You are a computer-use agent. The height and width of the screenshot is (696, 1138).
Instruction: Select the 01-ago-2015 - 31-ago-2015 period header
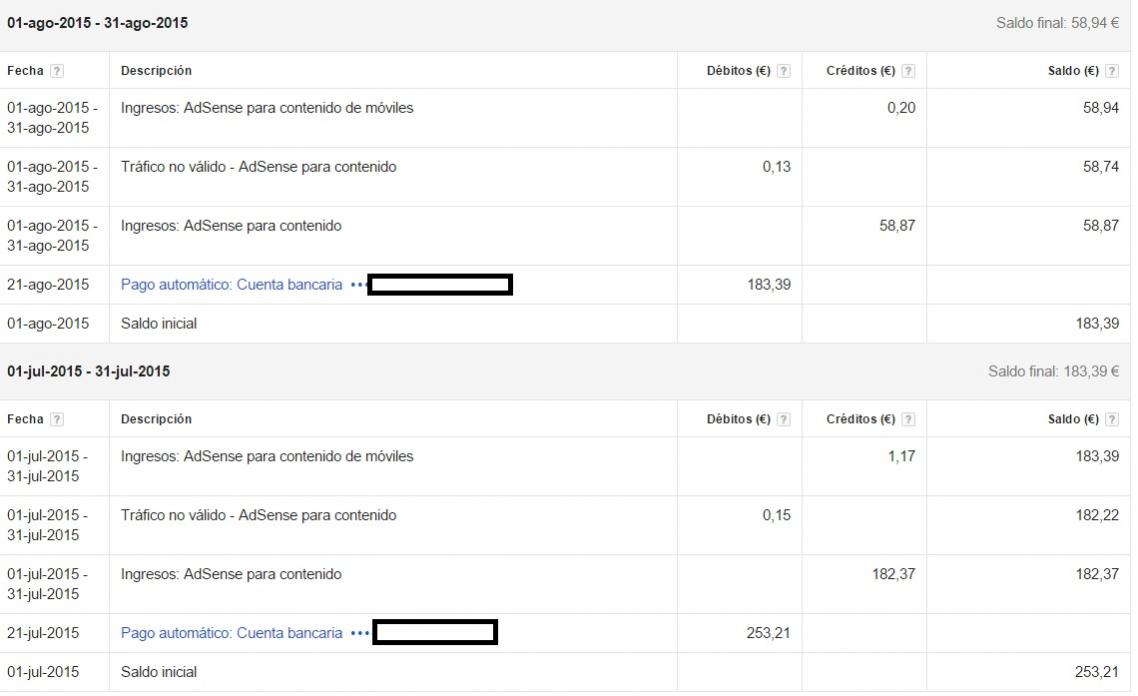pyautogui.click(x=97, y=23)
